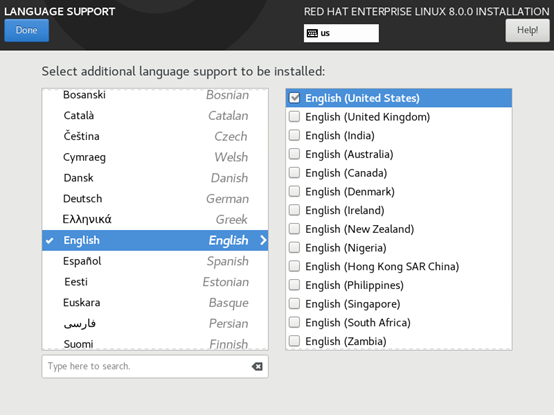
Task: Select Čeština (Czech) language row
Action: click(155, 136)
